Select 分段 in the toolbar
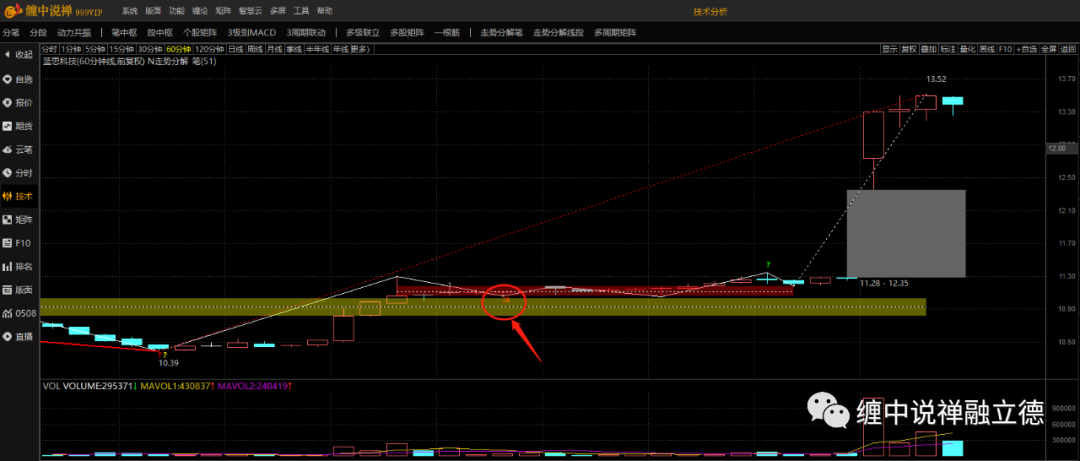This screenshot has width=1080, height=461. 38,32
